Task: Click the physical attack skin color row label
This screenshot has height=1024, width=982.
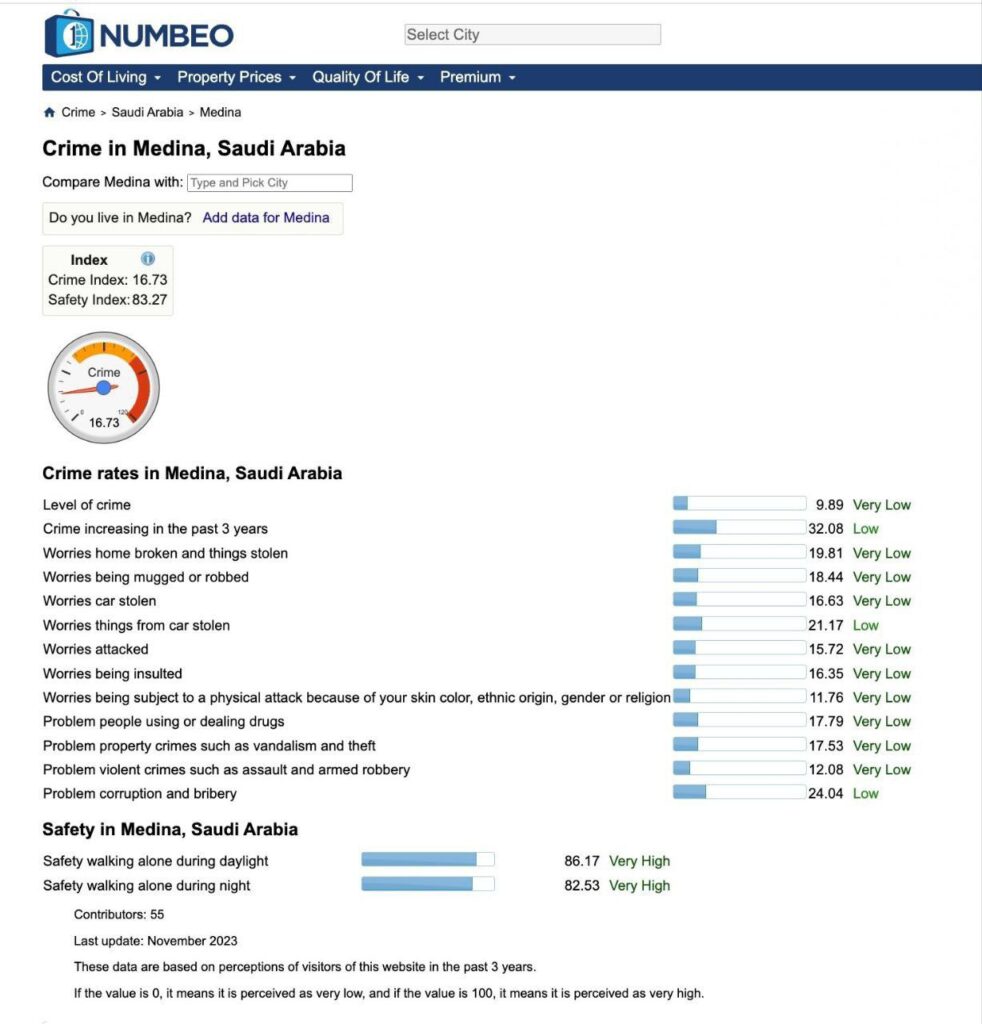Action: [356, 697]
